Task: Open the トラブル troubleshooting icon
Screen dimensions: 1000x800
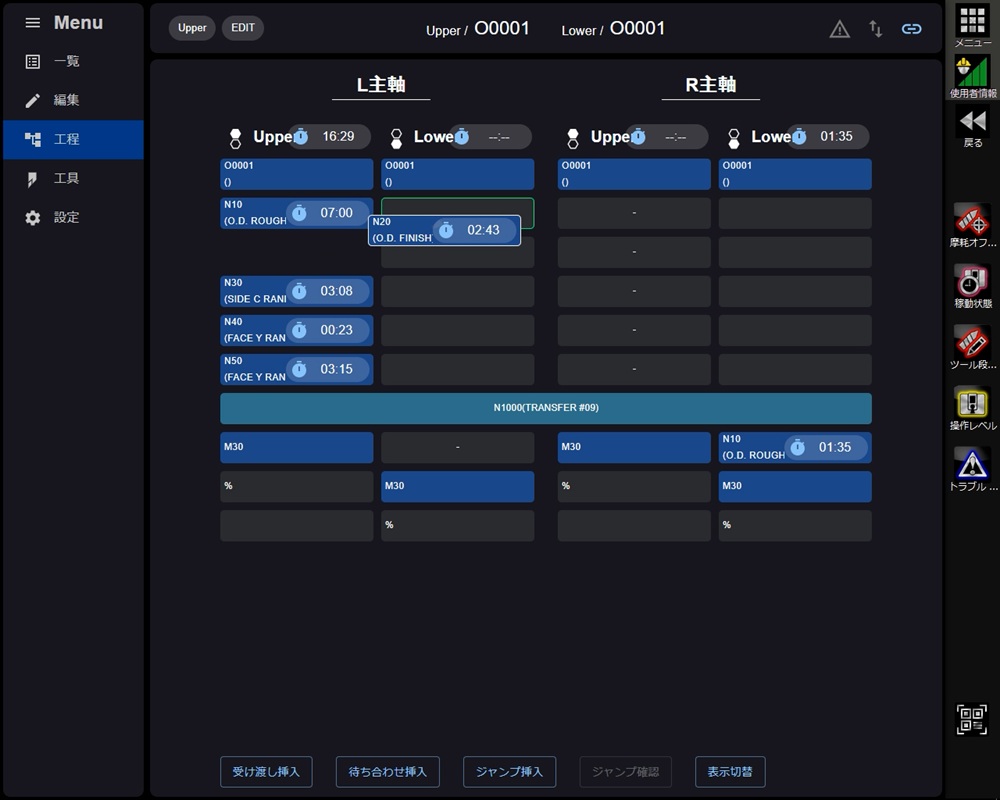Action: [972, 466]
